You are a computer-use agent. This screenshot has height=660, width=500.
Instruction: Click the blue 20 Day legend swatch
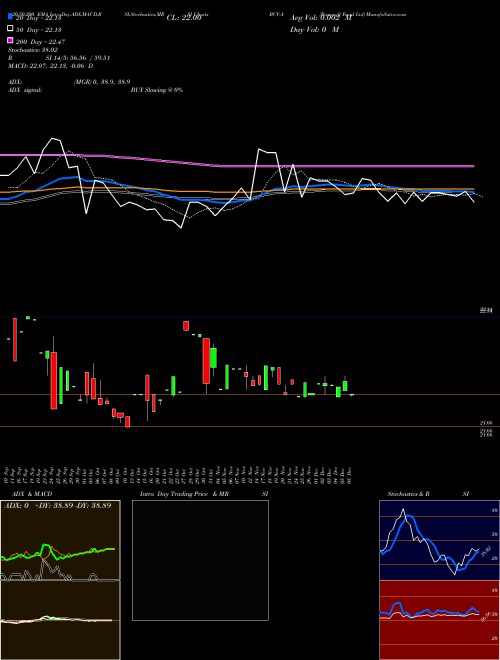(11, 17)
